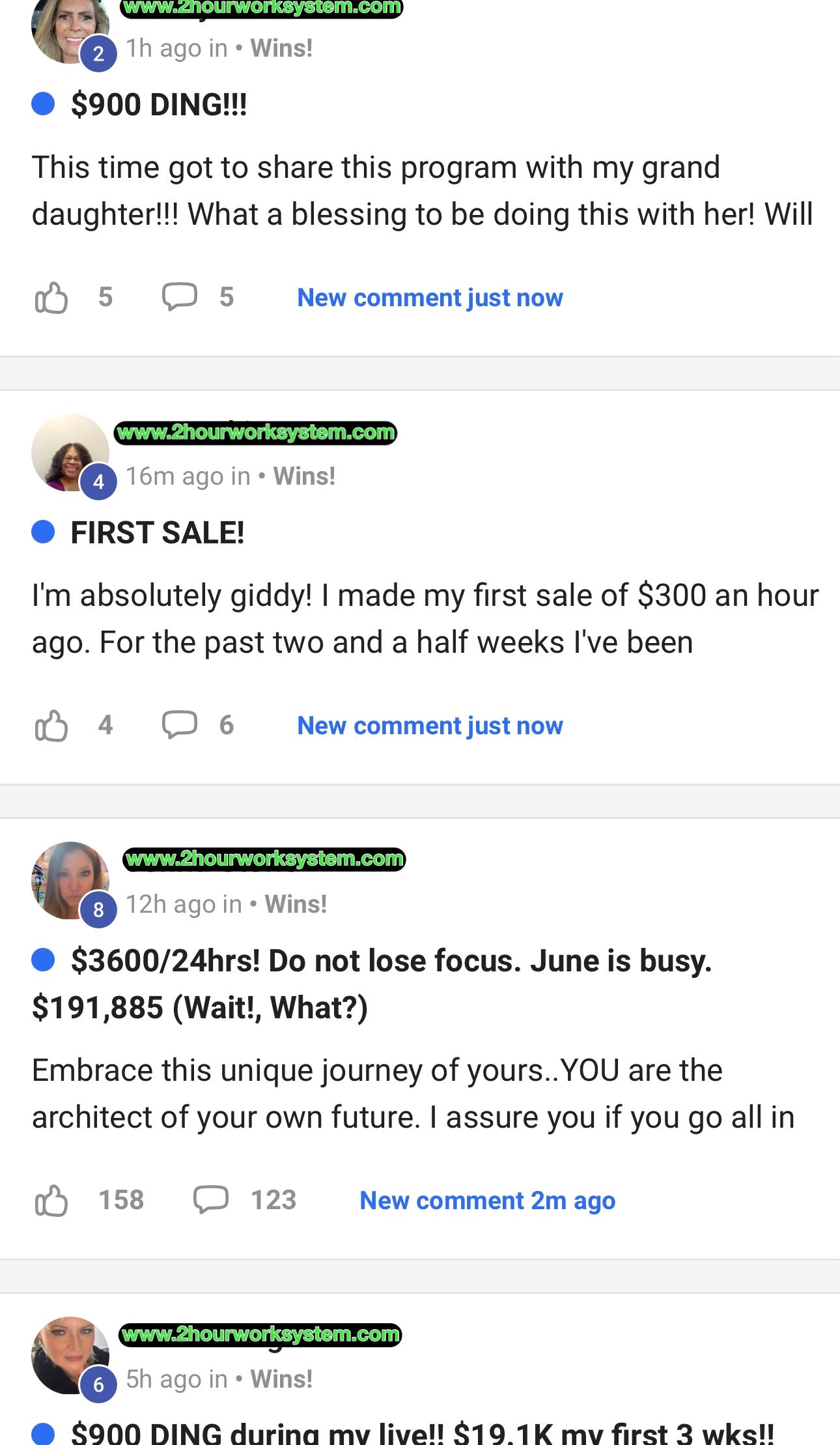
Task: Open profile photo of the 5h ago poster
Action: (x=65, y=1352)
